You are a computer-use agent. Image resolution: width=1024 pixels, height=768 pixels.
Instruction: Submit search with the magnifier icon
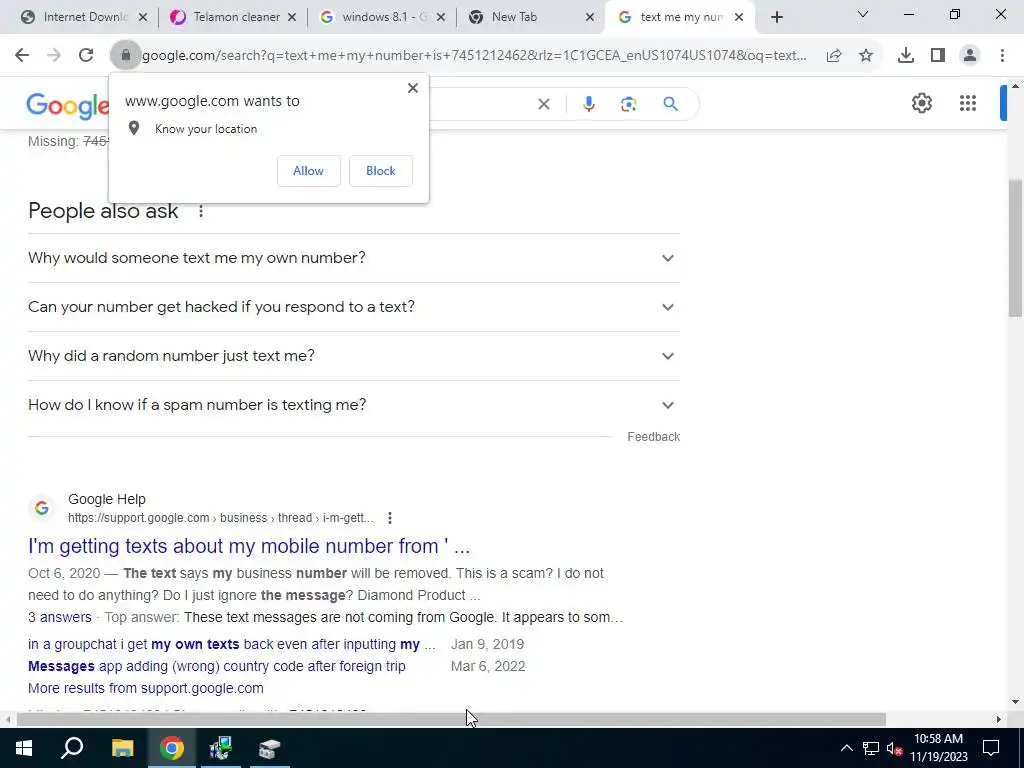pos(670,104)
